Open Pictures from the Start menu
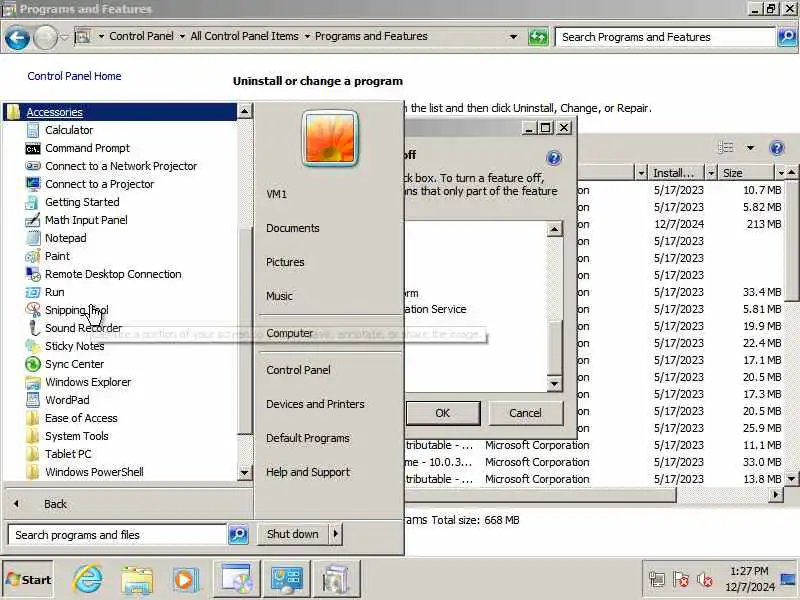 285,262
